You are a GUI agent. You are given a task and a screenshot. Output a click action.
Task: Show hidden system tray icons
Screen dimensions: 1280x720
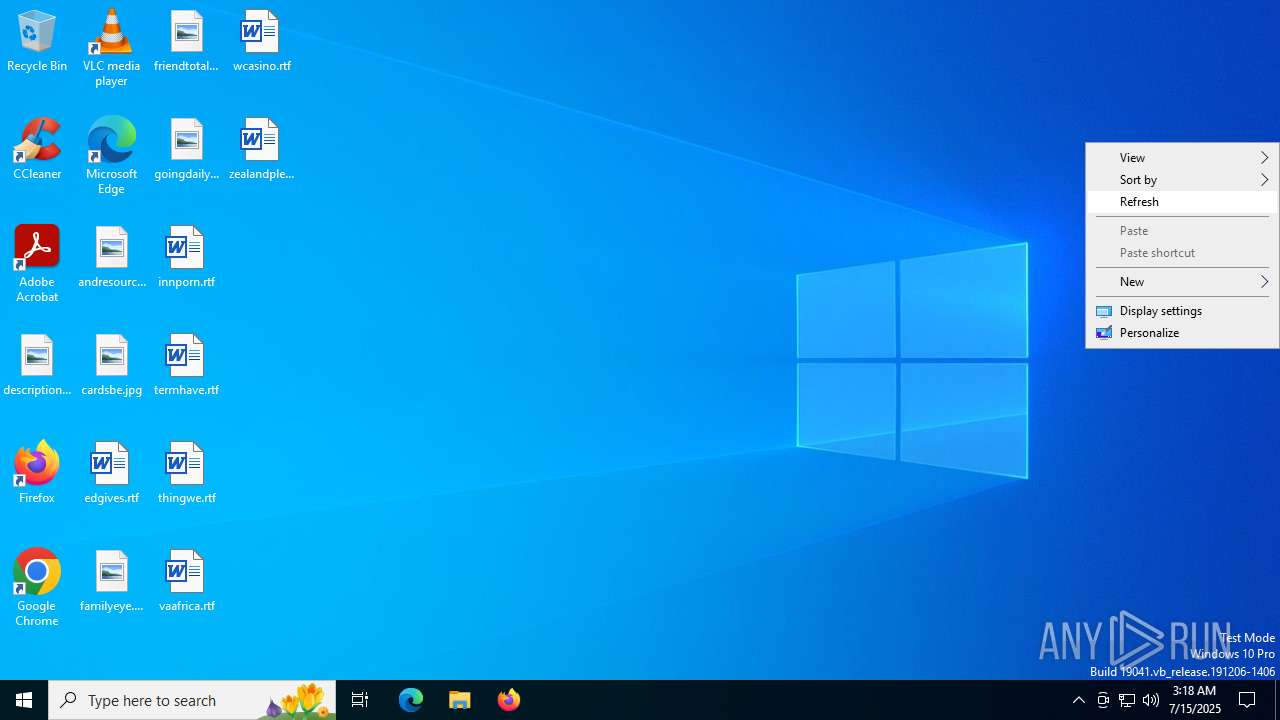1078,700
